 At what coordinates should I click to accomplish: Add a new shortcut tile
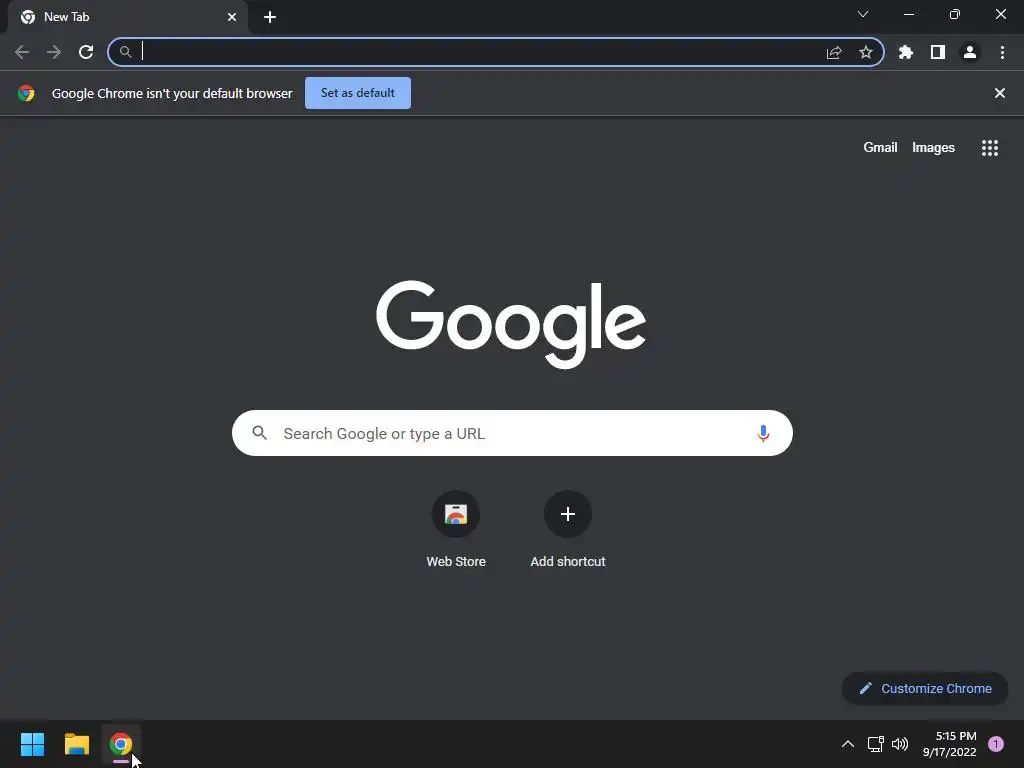tap(568, 530)
